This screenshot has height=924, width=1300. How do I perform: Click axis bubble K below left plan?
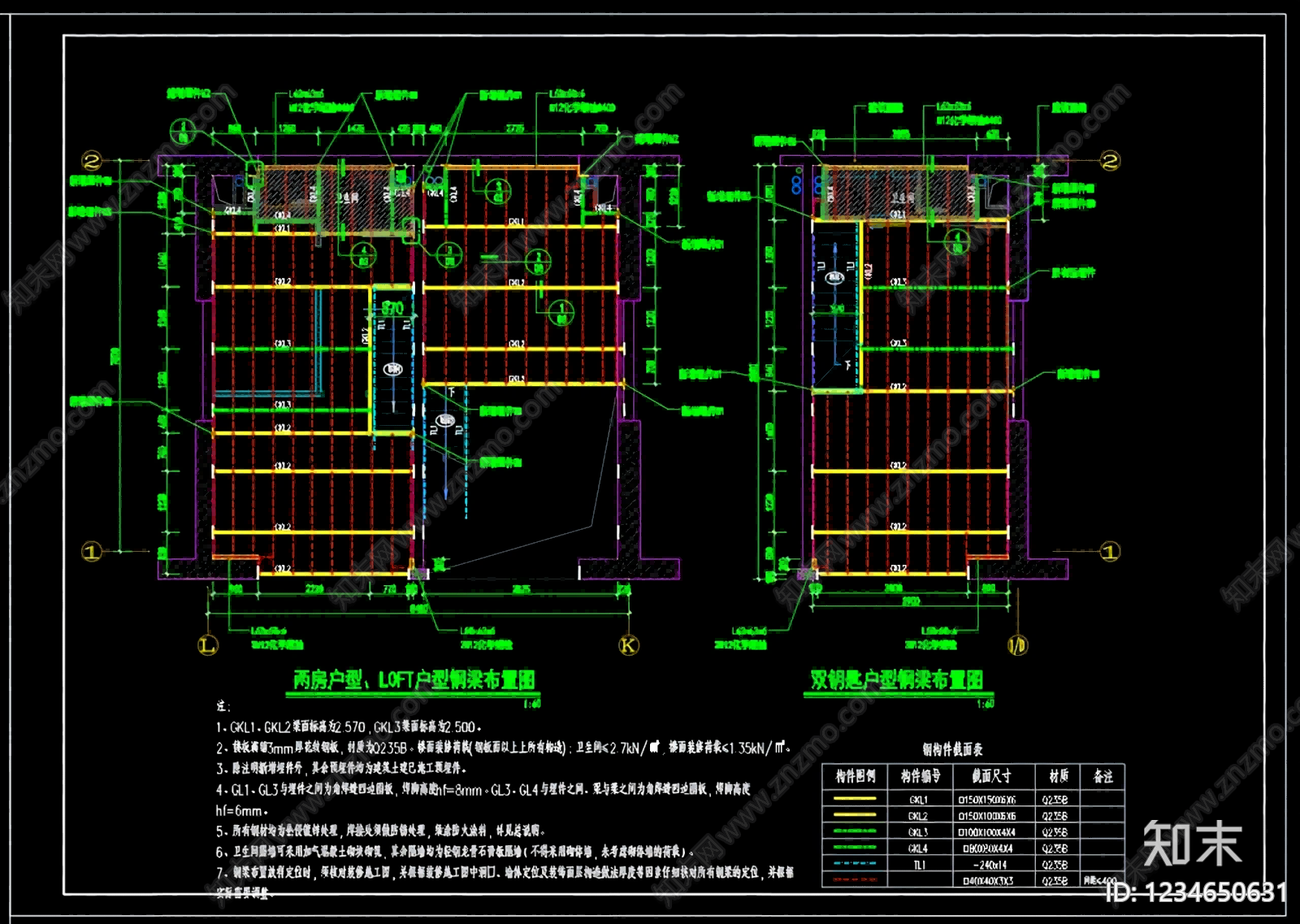(629, 645)
